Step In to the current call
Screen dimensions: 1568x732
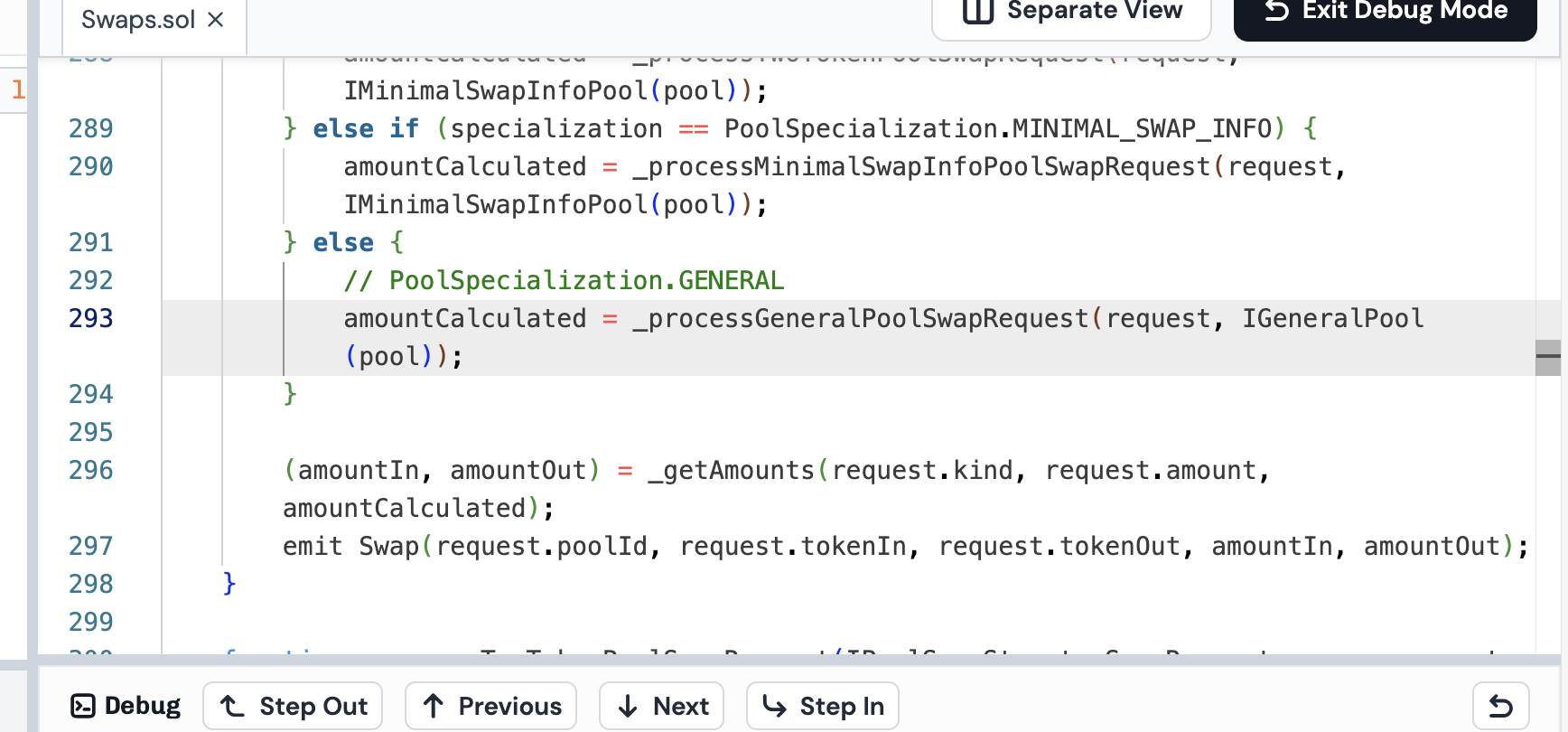tap(822, 706)
